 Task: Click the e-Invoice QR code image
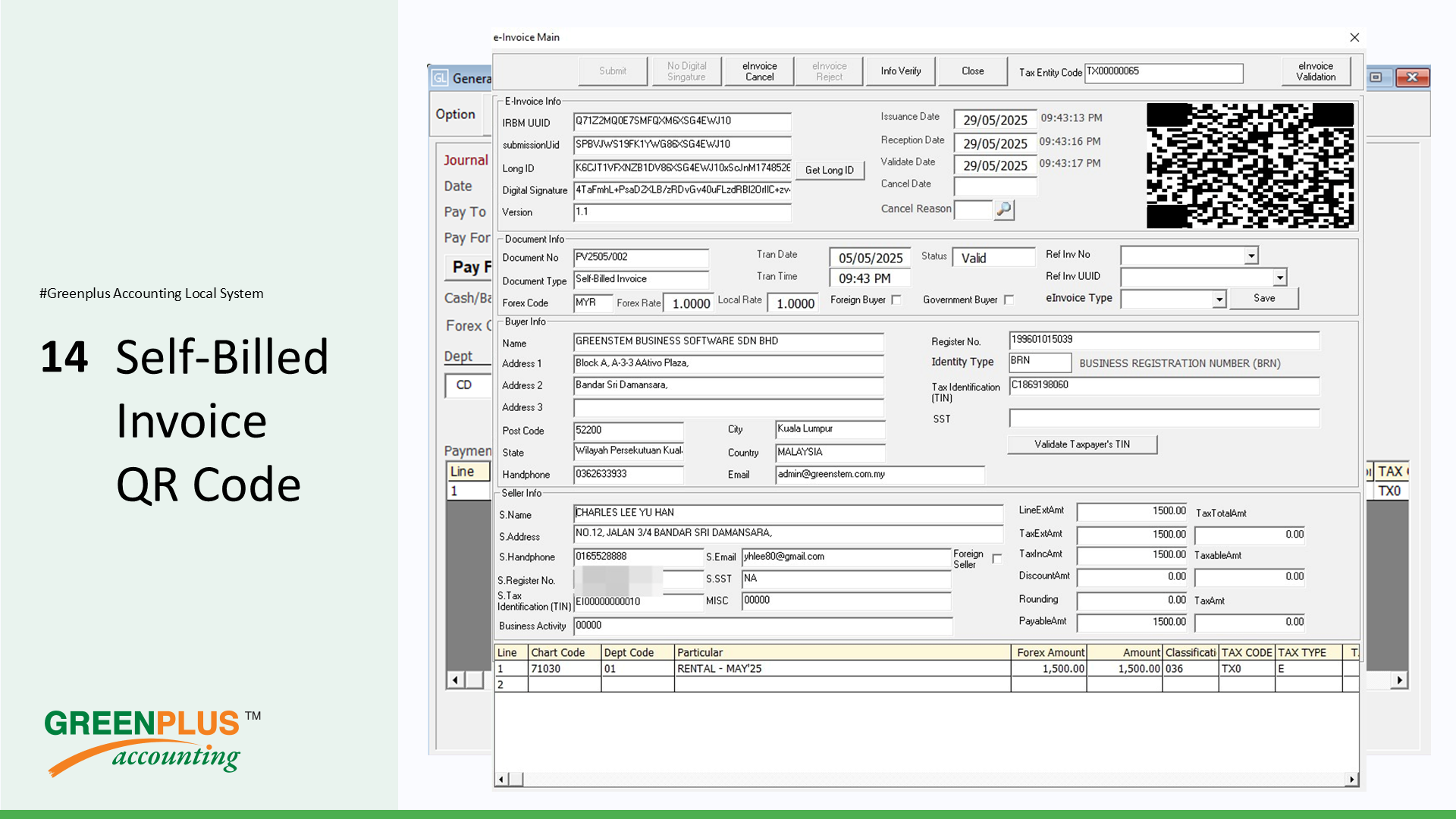[1250, 165]
